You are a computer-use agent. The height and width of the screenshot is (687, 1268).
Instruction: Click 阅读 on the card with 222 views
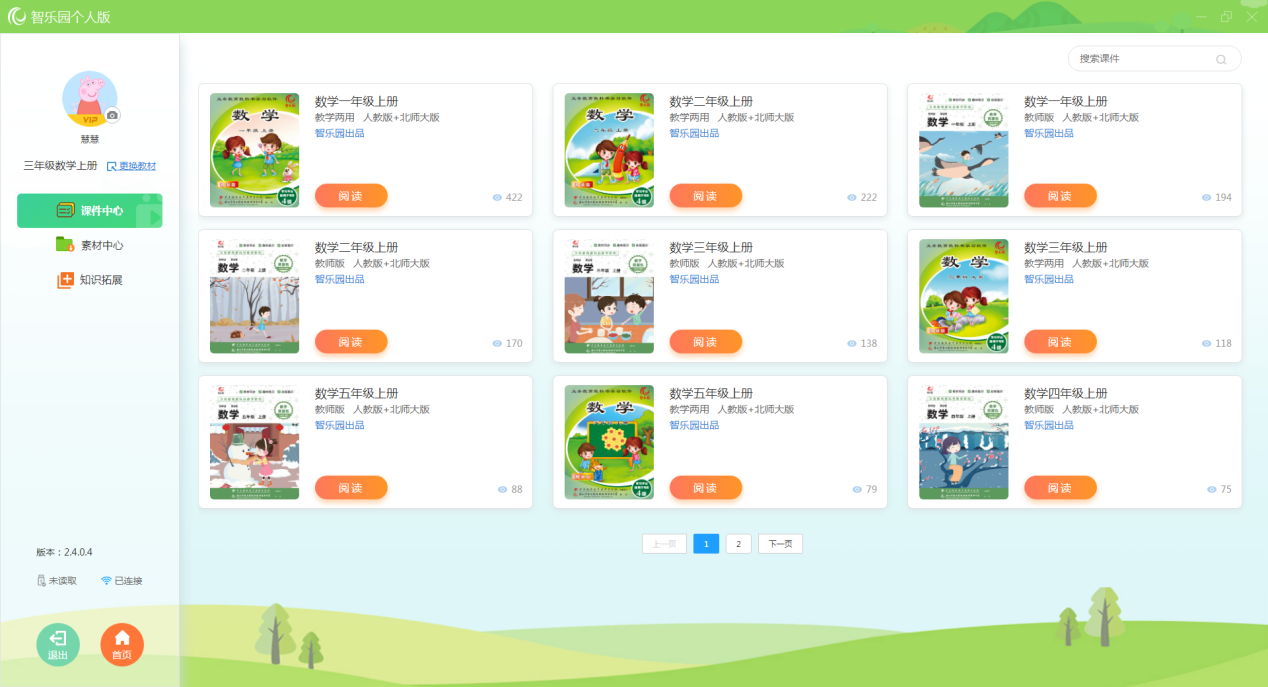[x=706, y=196]
